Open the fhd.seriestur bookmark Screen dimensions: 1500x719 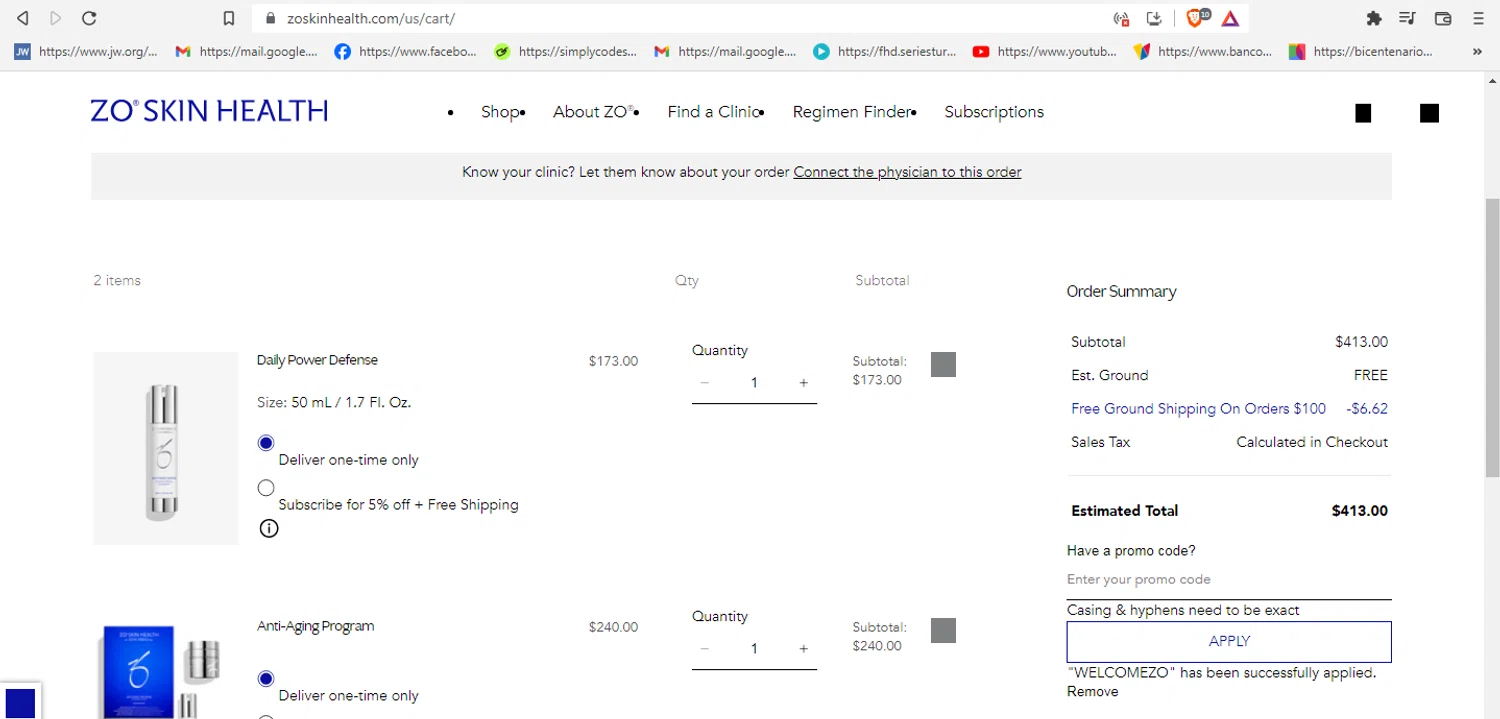pos(885,52)
